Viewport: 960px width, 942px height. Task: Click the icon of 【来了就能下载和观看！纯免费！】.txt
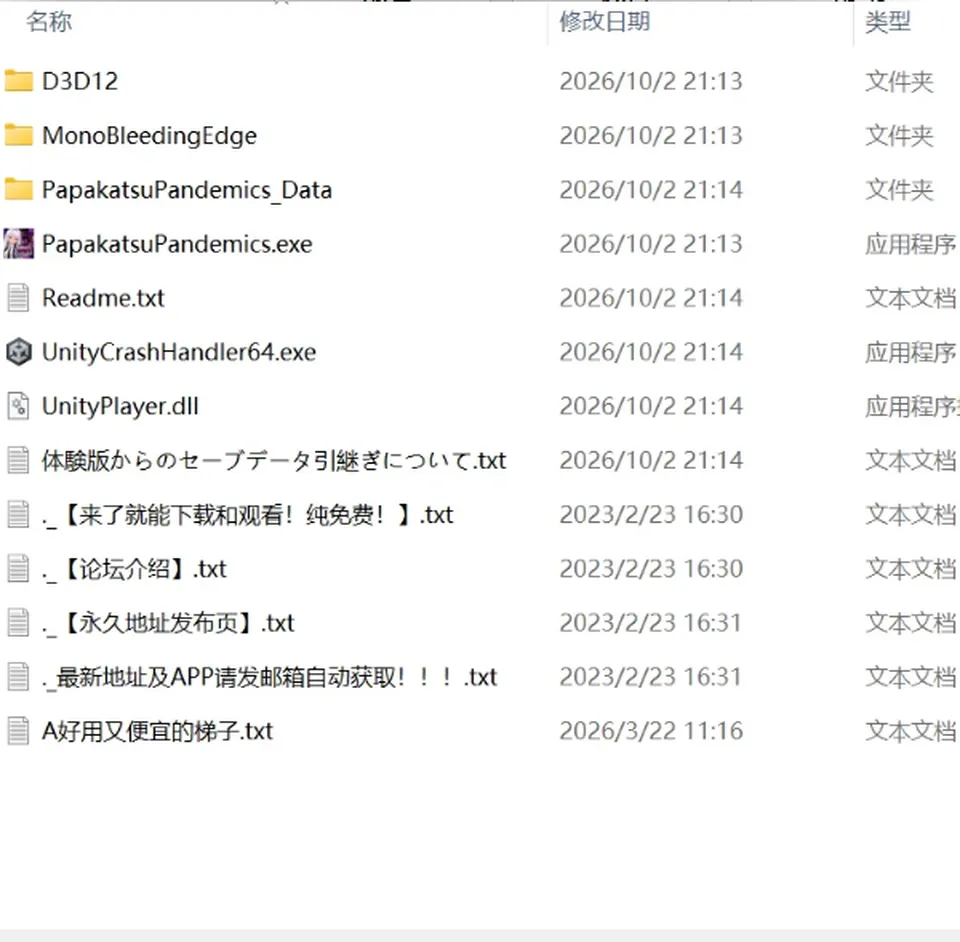18,515
